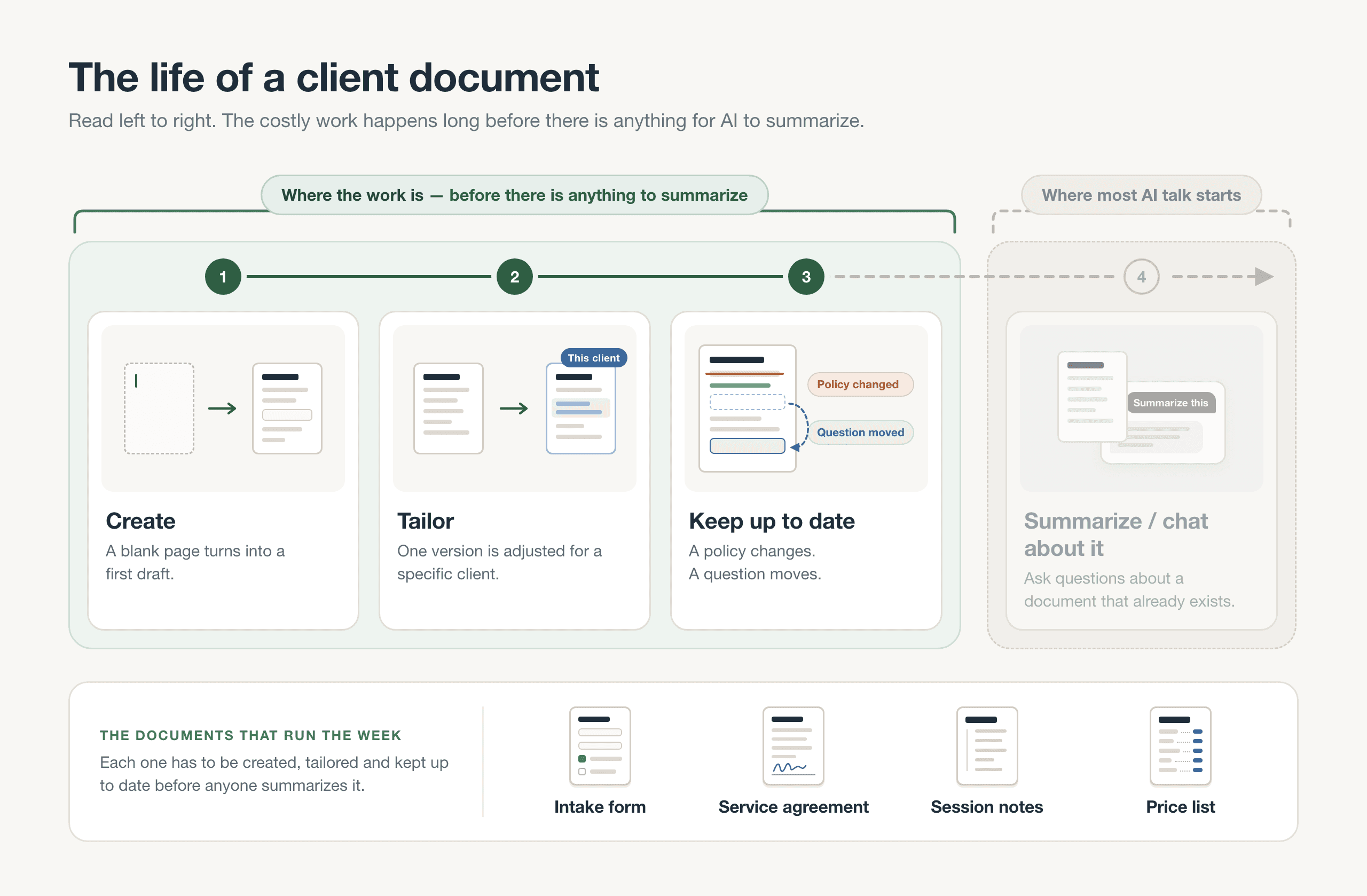Viewport: 1367px width, 896px height.
Task: Click the 'Service agreement' label
Action: [x=793, y=807]
